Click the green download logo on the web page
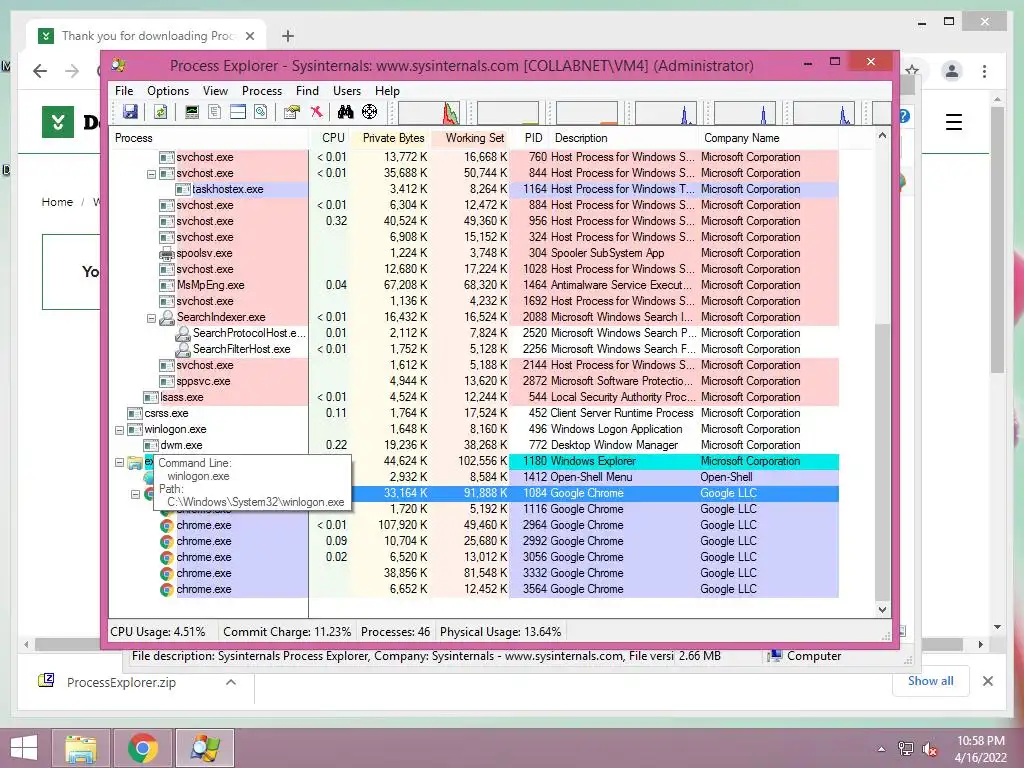This screenshot has height=768, width=1024. [x=57, y=121]
